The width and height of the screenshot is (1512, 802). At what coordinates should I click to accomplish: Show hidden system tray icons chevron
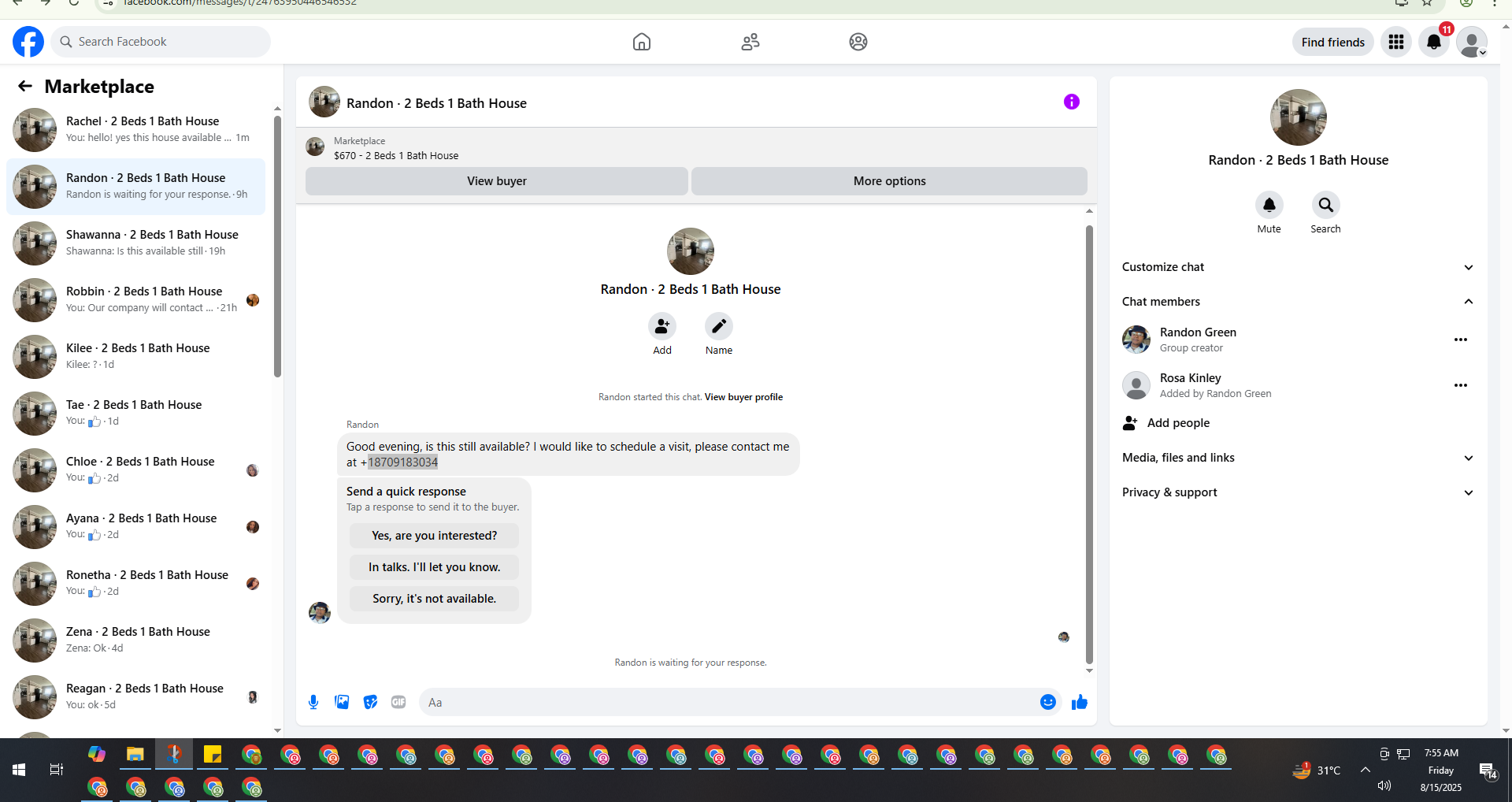click(x=1365, y=770)
